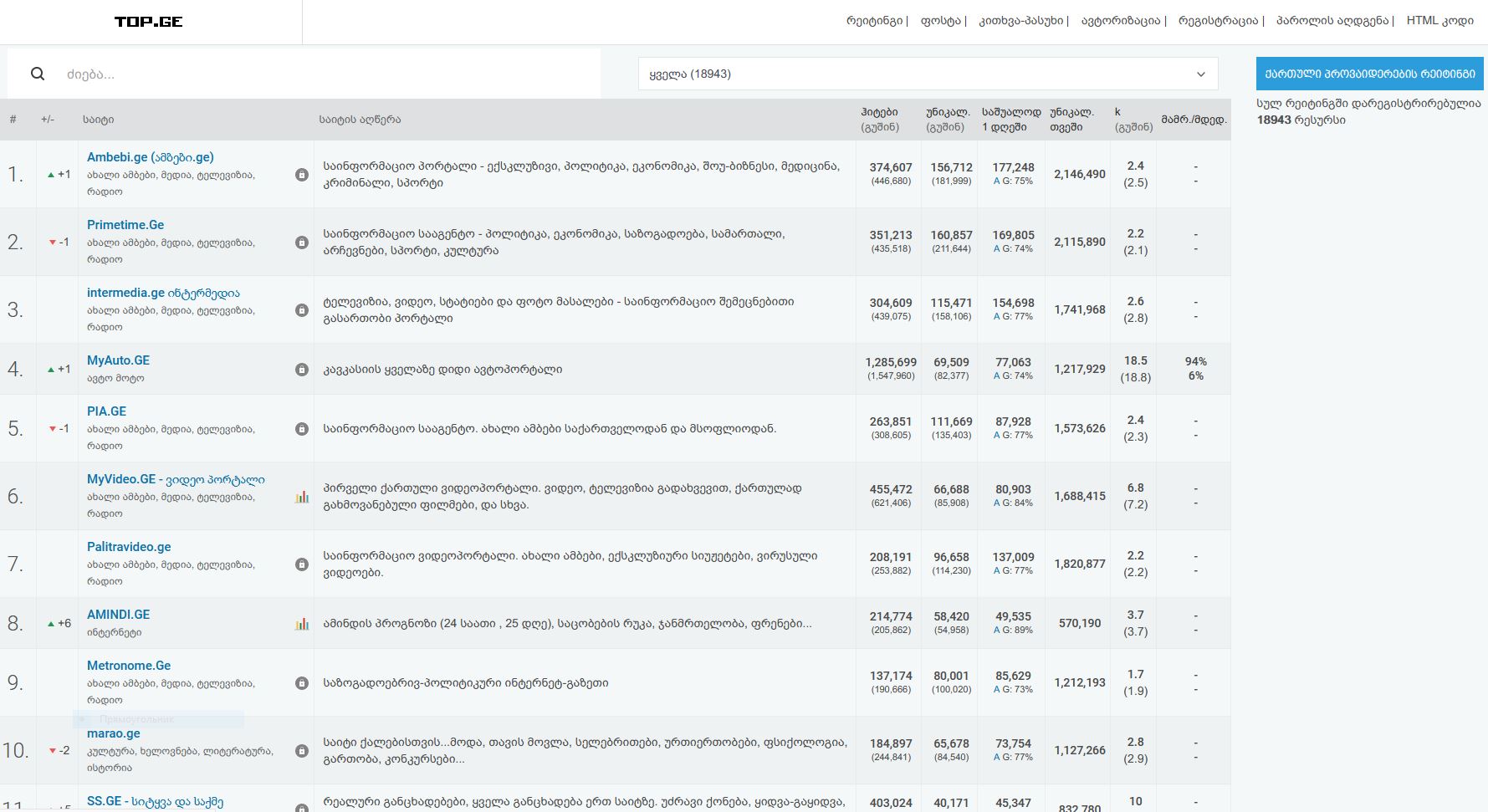
Task: Click the monthly uniques value 570,190
Action: click(1080, 623)
